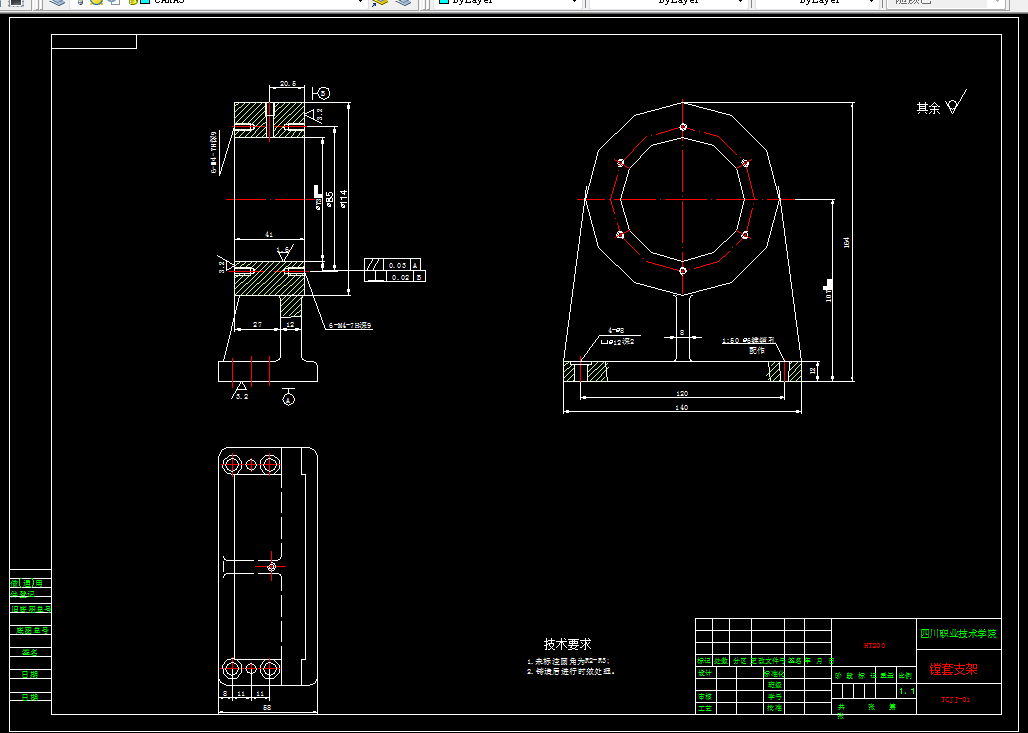This screenshot has height=733, width=1028.
Task: Select the 工艺 title block label
Action: [x=705, y=709]
